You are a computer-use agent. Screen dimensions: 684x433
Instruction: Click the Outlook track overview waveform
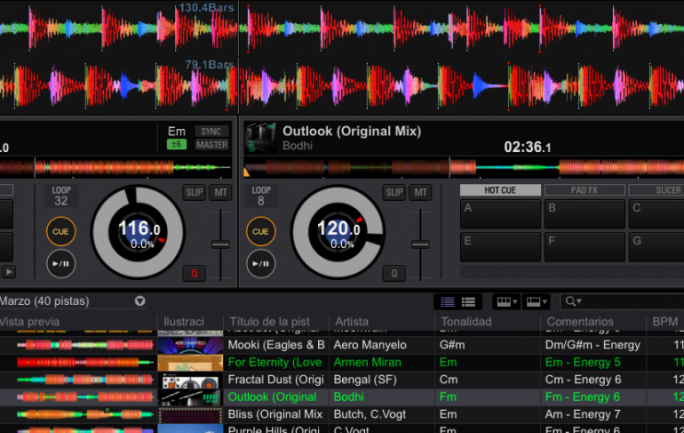click(464, 167)
